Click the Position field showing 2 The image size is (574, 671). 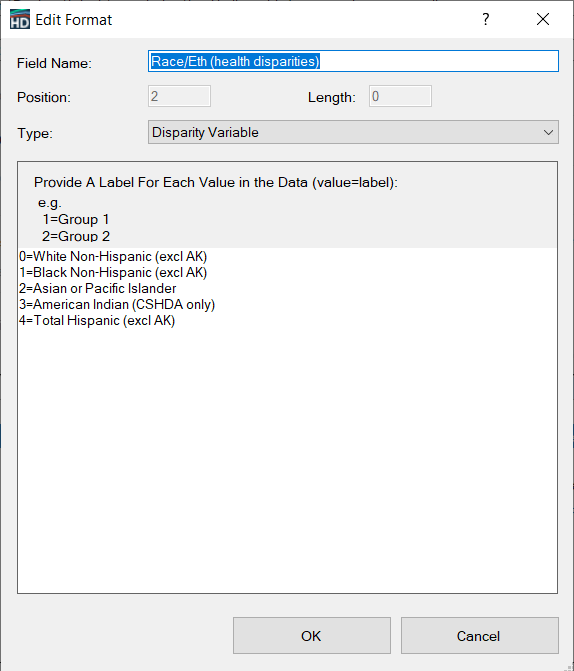(x=179, y=96)
